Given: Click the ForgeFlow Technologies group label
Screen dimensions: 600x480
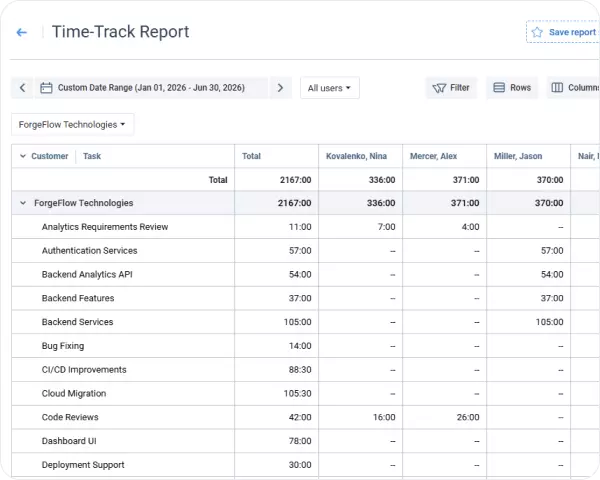Looking at the screenshot, I should [84, 203].
